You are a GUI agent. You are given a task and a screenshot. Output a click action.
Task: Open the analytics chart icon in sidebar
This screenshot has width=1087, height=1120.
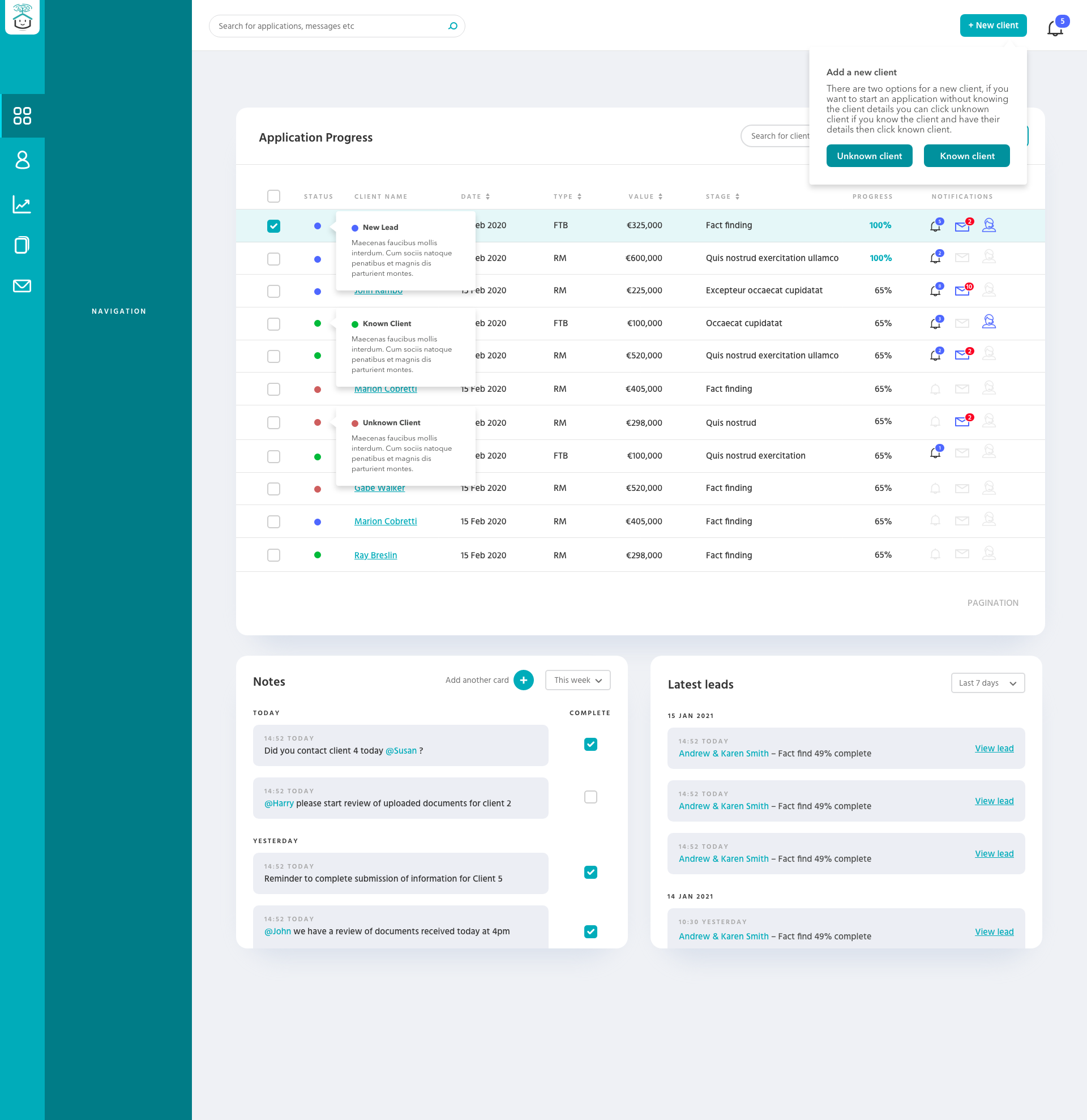(x=22, y=204)
